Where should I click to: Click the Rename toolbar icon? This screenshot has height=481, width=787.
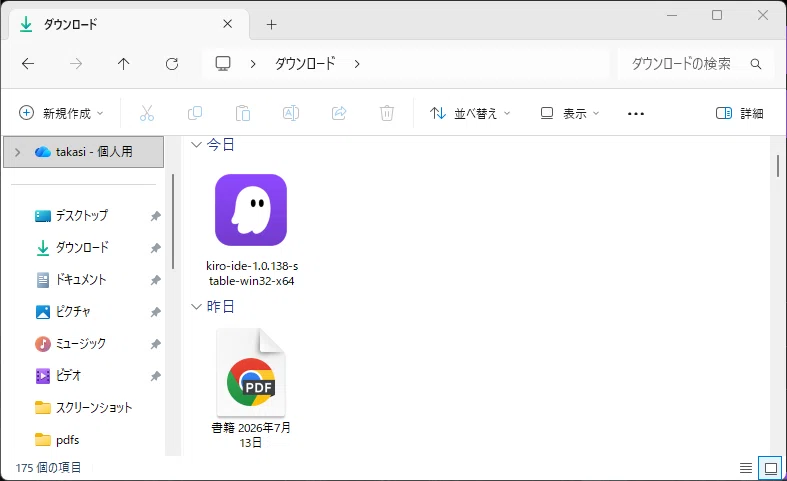291,113
